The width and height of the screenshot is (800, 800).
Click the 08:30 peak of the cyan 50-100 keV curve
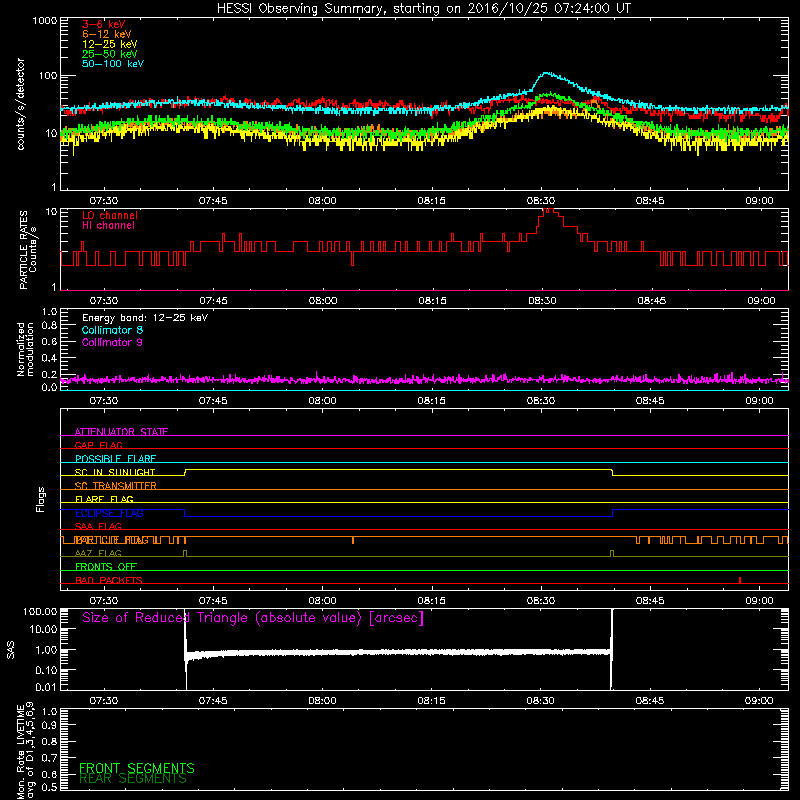click(x=546, y=74)
